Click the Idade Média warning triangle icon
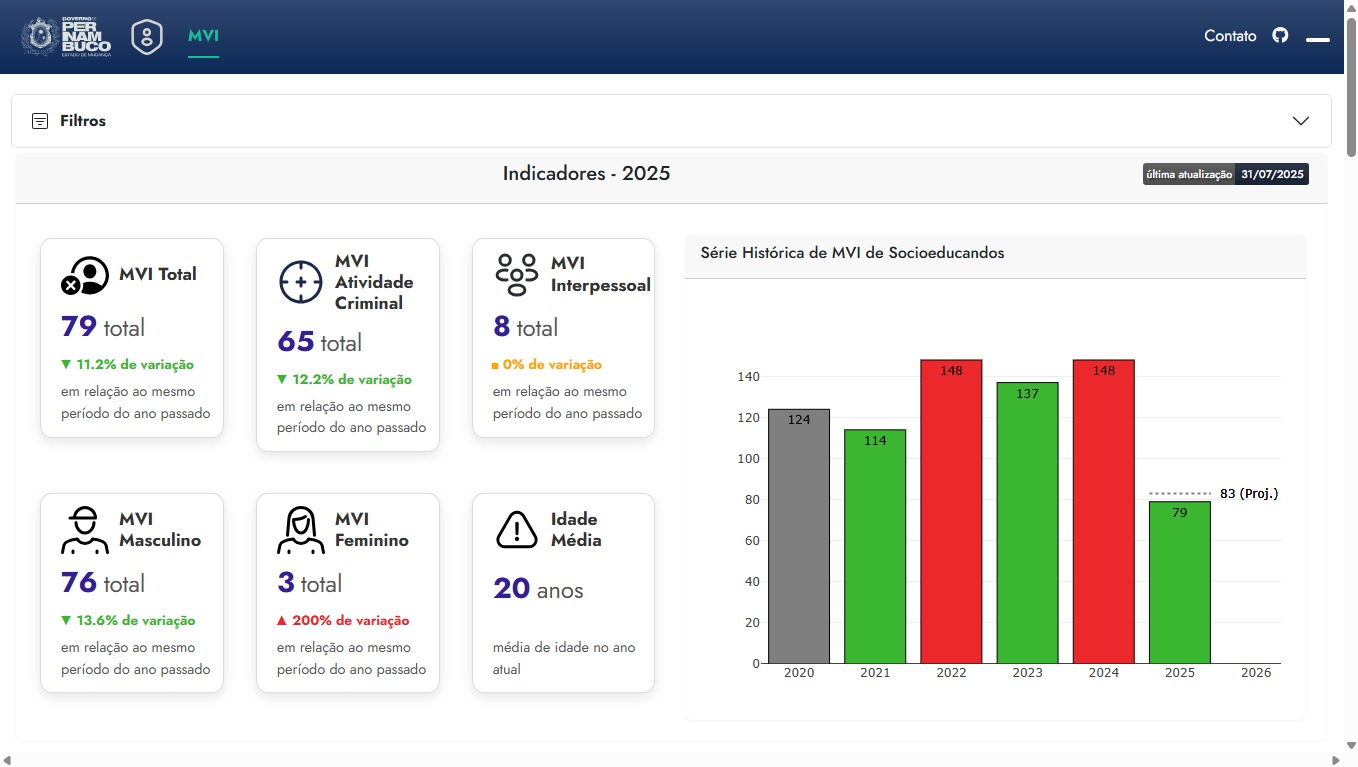1358x767 pixels. pyautogui.click(x=516, y=530)
